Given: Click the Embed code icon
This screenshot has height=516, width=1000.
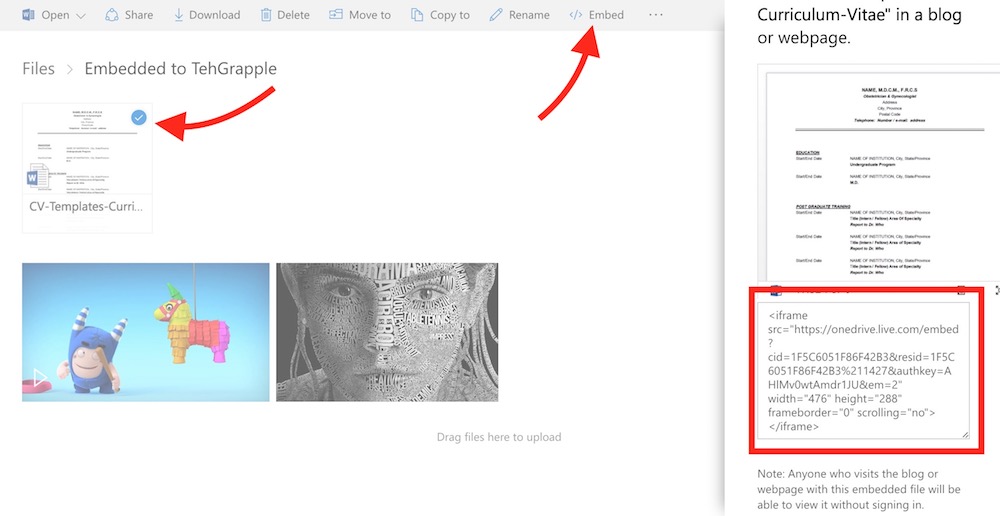Looking at the screenshot, I should (x=576, y=15).
